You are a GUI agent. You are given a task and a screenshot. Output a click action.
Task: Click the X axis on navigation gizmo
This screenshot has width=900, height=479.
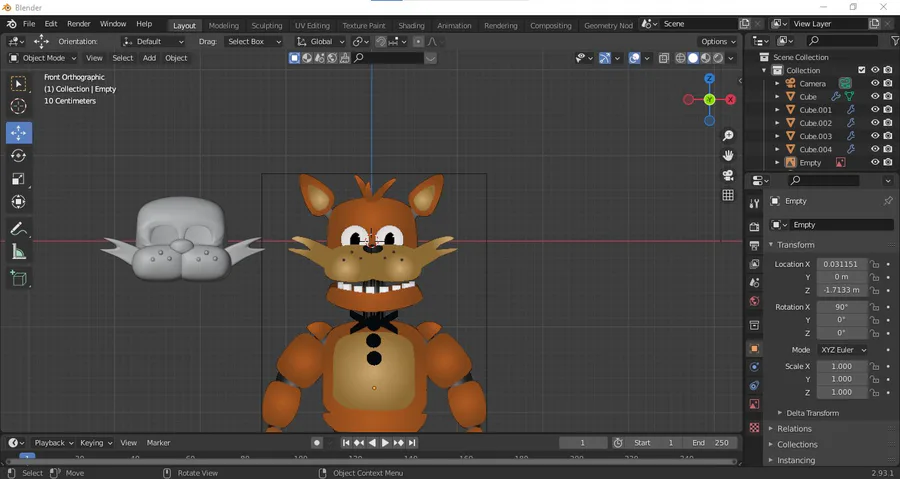tap(730, 100)
